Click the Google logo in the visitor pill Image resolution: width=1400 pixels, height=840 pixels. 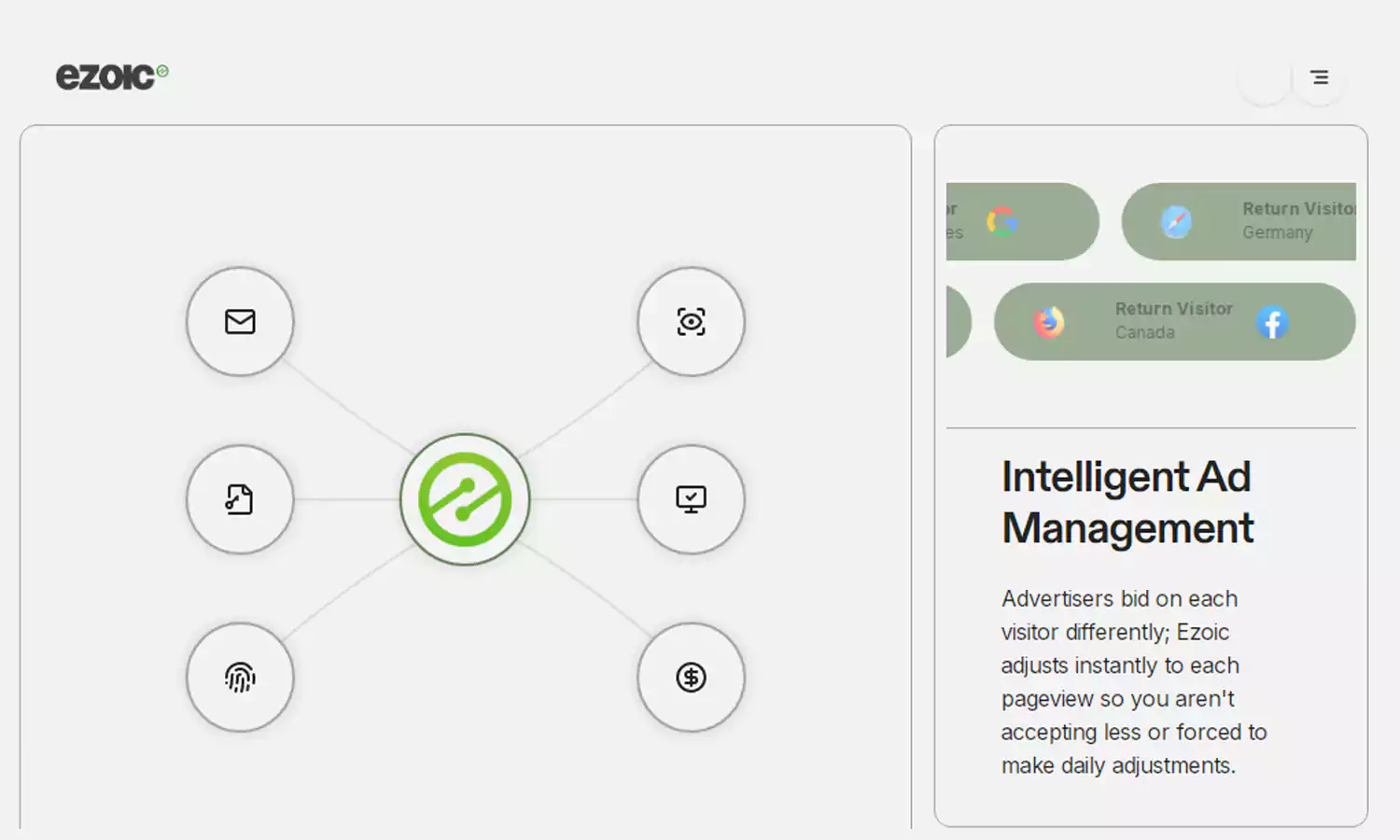coord(1002,221)
